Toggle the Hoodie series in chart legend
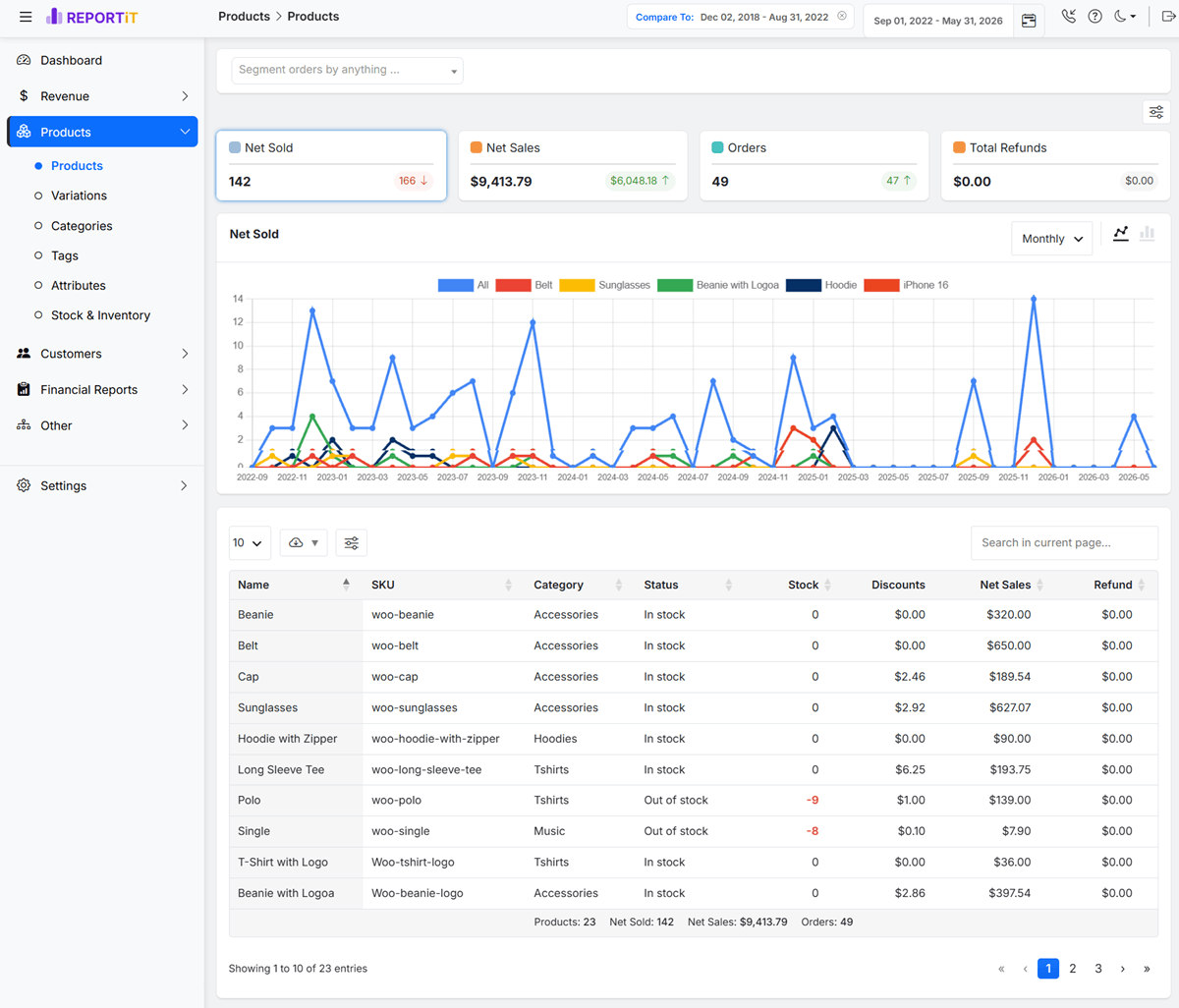Image resolution: width=1179 pixels, height=1008 pixels. click(x=821, y=285)
